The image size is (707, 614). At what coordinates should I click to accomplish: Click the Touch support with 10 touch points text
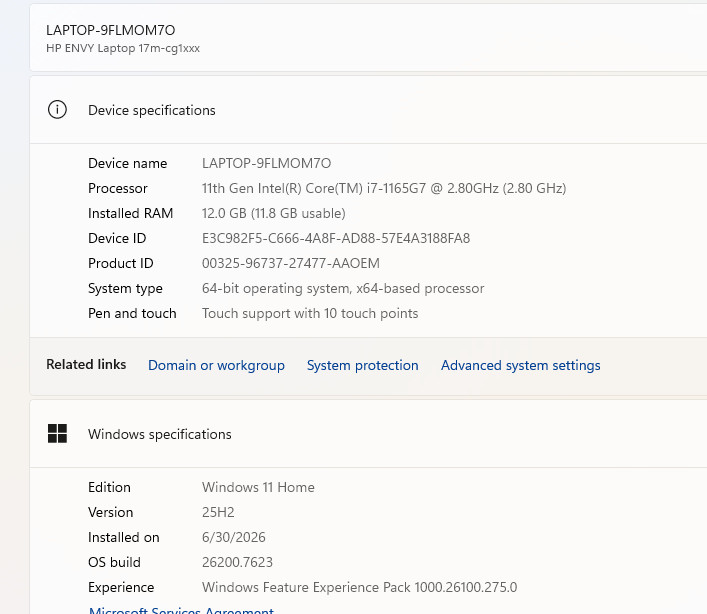pos(310,313)
